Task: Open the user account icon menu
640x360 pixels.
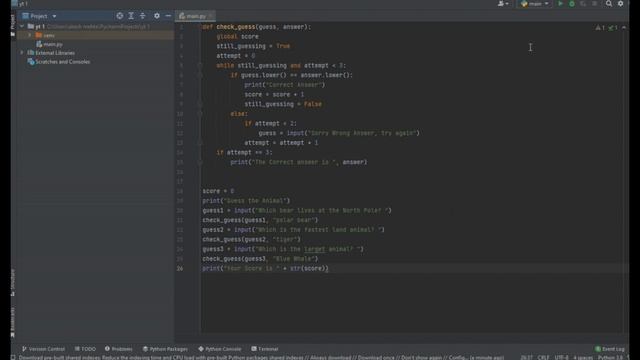Action: point(503,4)
